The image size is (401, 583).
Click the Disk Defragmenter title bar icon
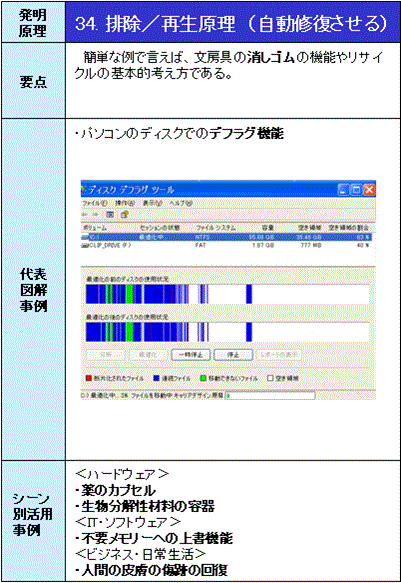(84, 190)
